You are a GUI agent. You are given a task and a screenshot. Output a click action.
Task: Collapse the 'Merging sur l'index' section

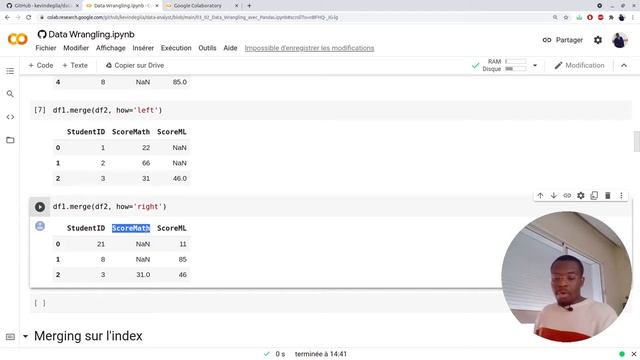coord(25,336)
